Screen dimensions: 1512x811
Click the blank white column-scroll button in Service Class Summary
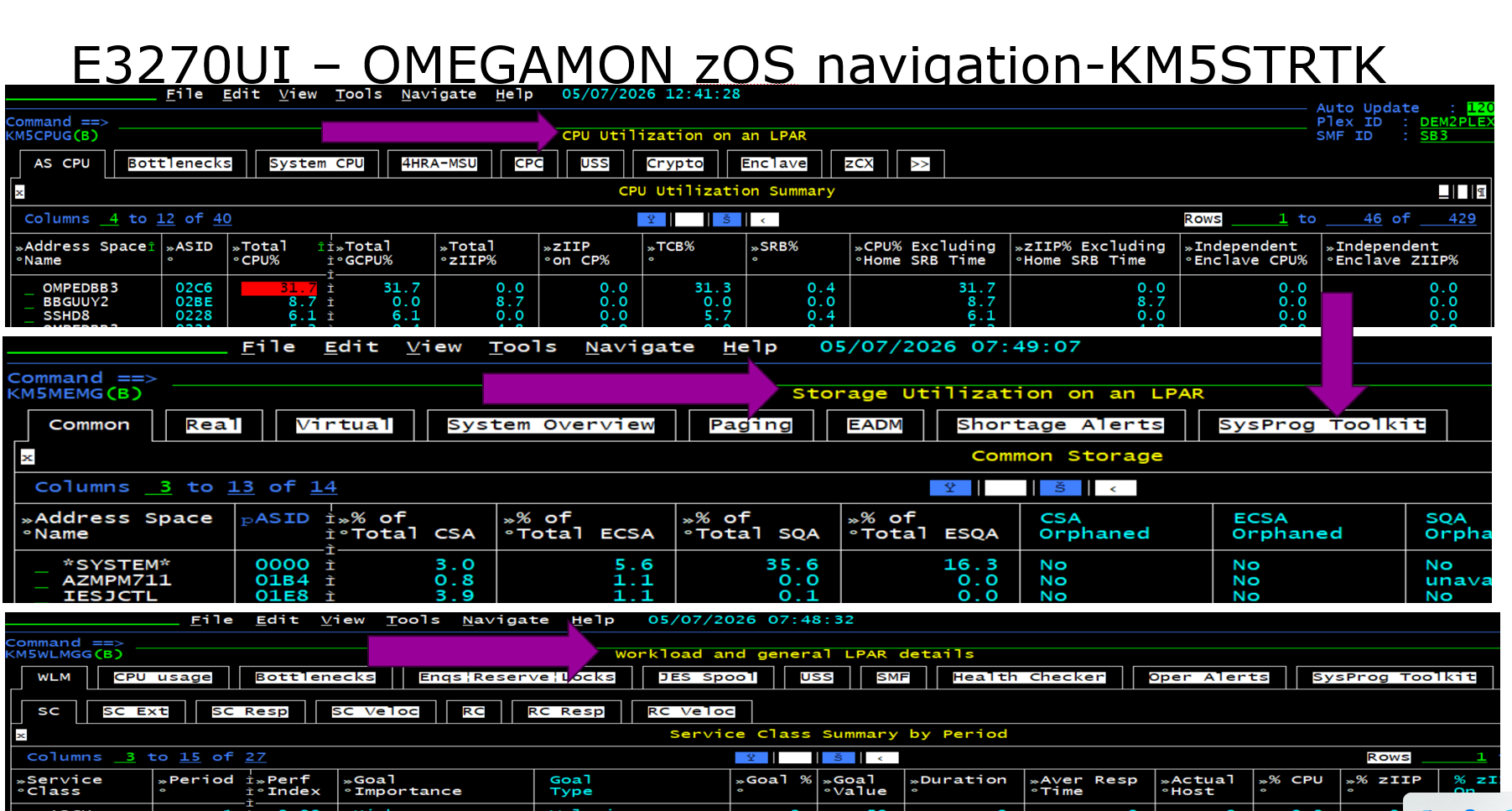pyautogui.click(x=795, y=757)
